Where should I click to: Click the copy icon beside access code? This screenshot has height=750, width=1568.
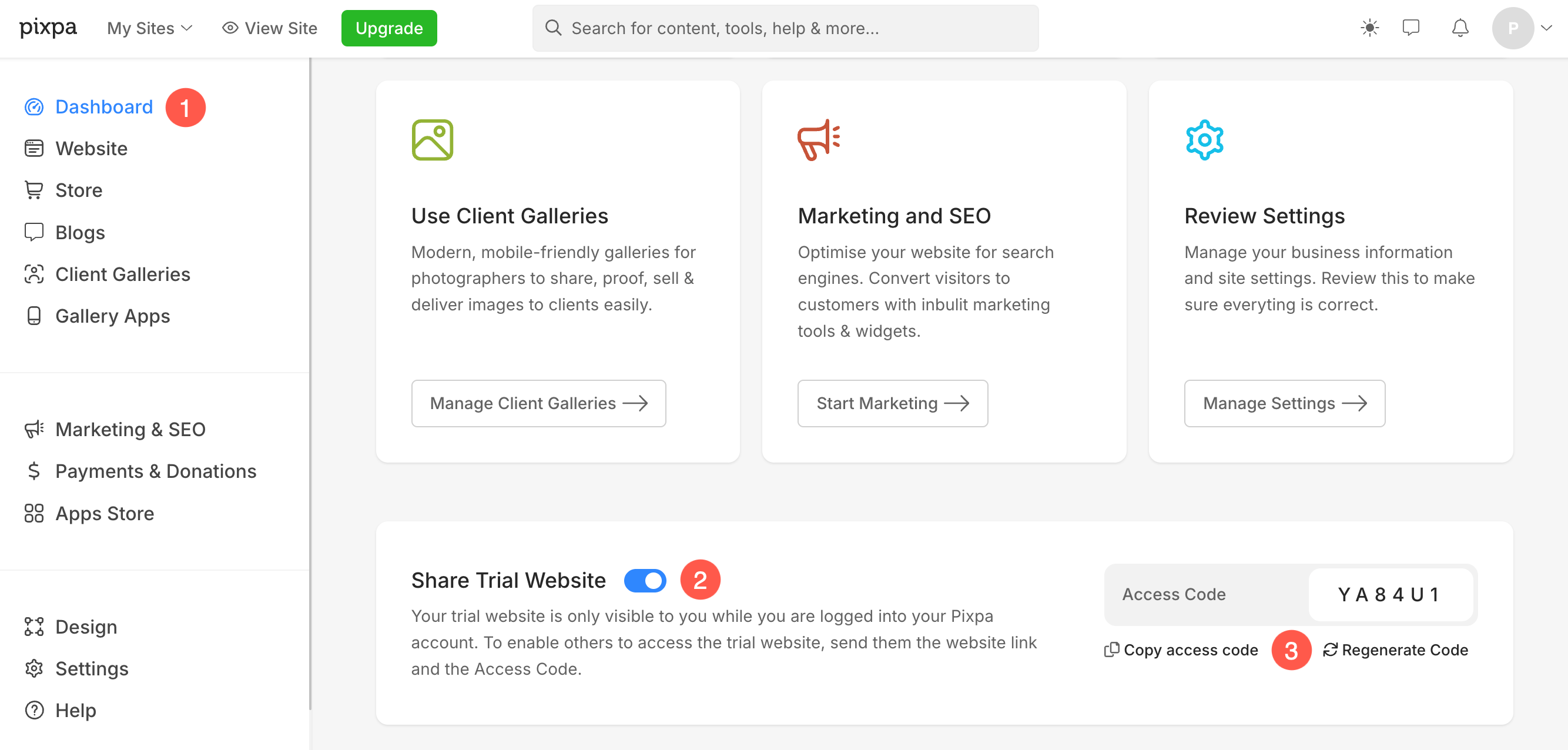click(1111, 649)
